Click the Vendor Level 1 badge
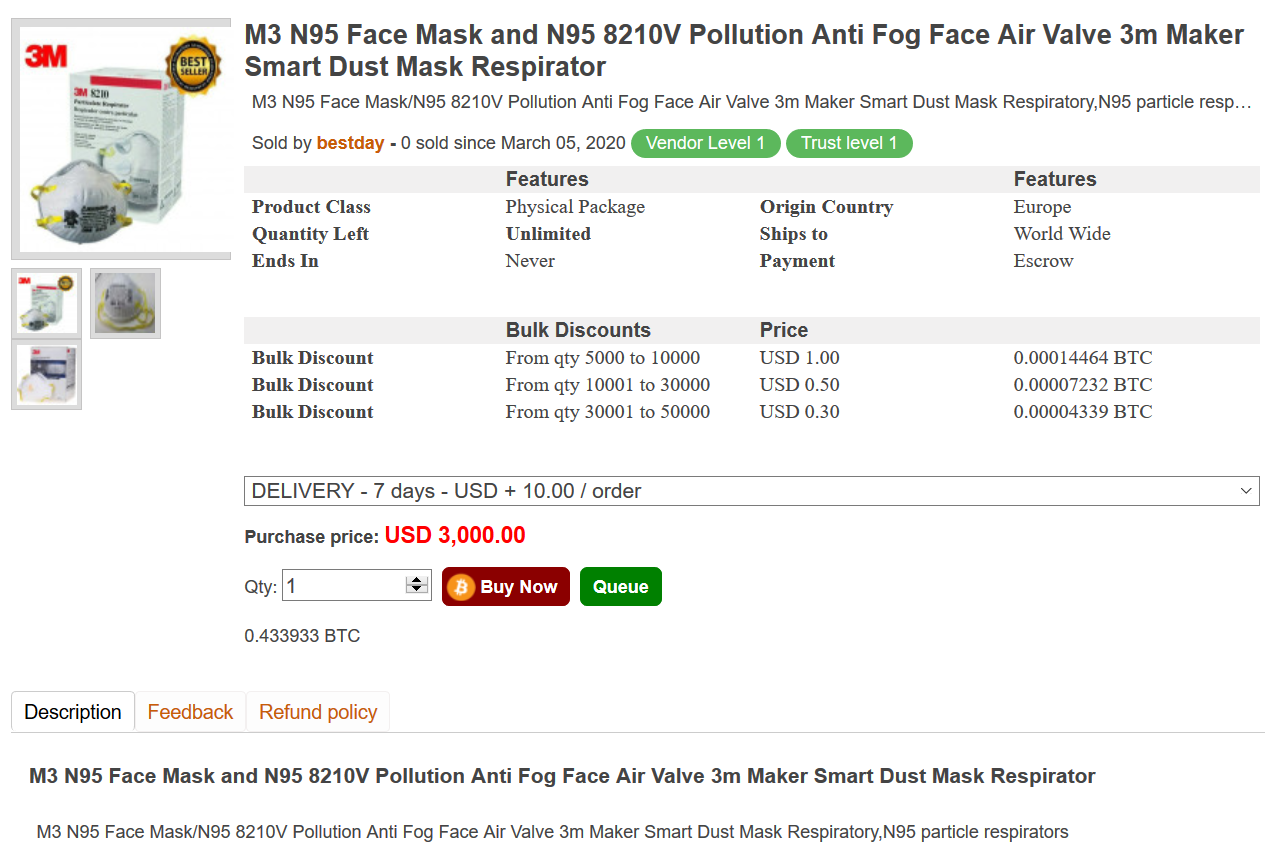This screenshot has width=1283, height=847. [x=705, y=143]
